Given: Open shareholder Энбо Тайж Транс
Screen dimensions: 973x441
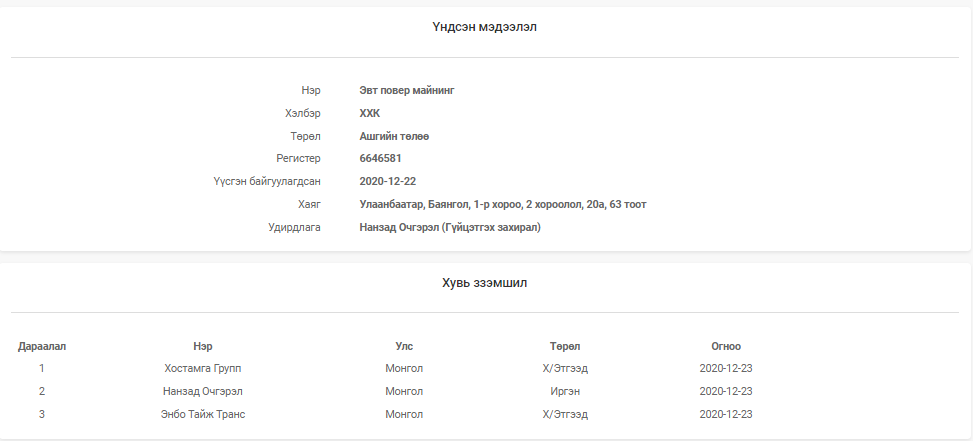Looking at the screenshot, I should [203, 414].
